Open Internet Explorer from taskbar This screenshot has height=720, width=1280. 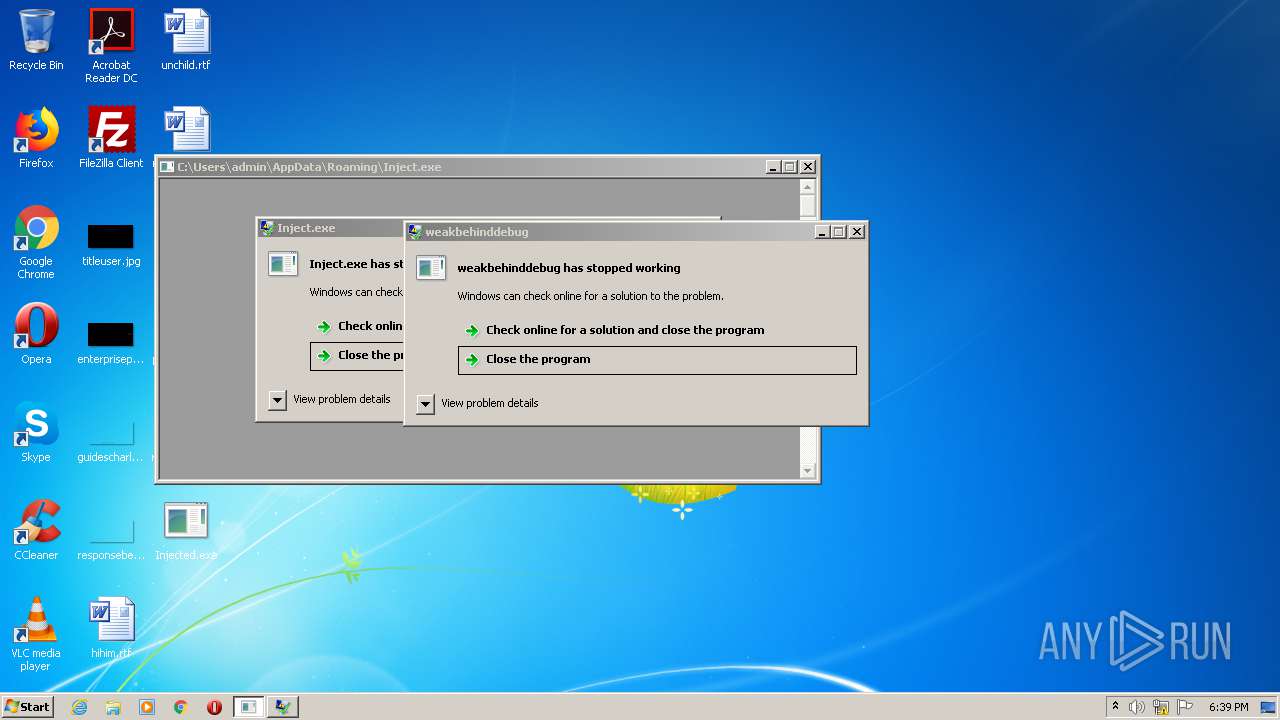79,707
